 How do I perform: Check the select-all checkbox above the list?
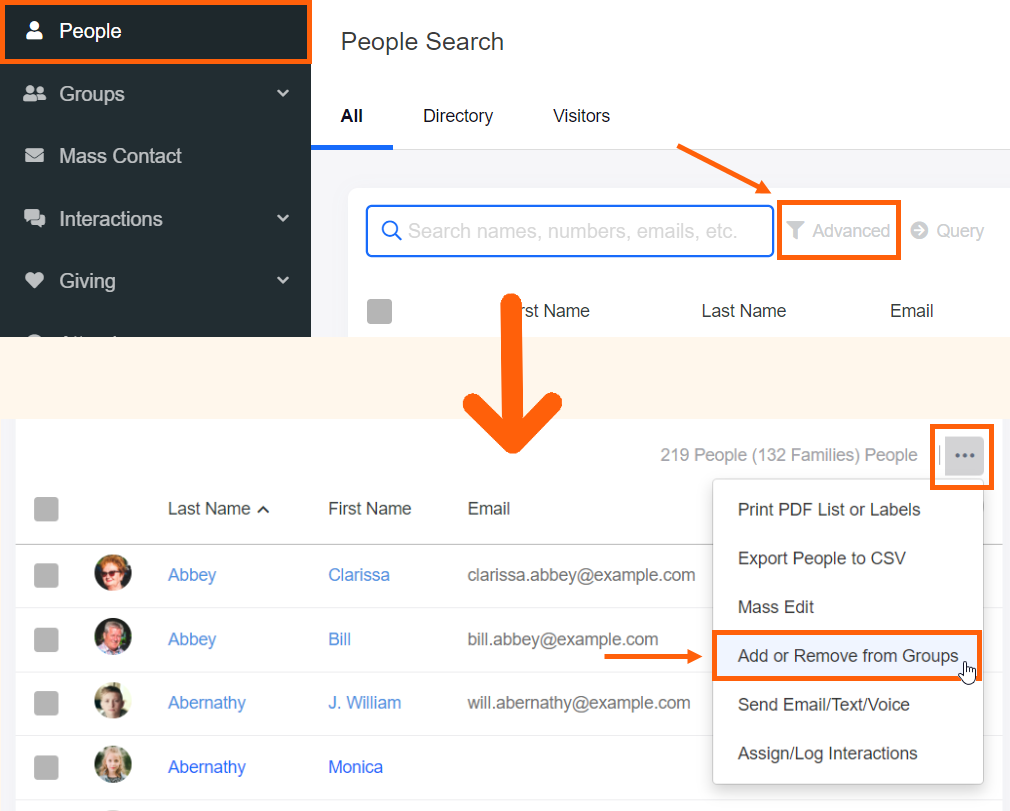coord(46,509)
